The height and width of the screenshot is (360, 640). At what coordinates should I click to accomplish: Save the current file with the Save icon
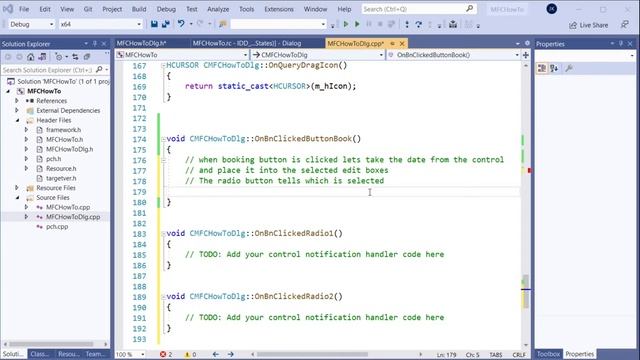coord(154,24)
